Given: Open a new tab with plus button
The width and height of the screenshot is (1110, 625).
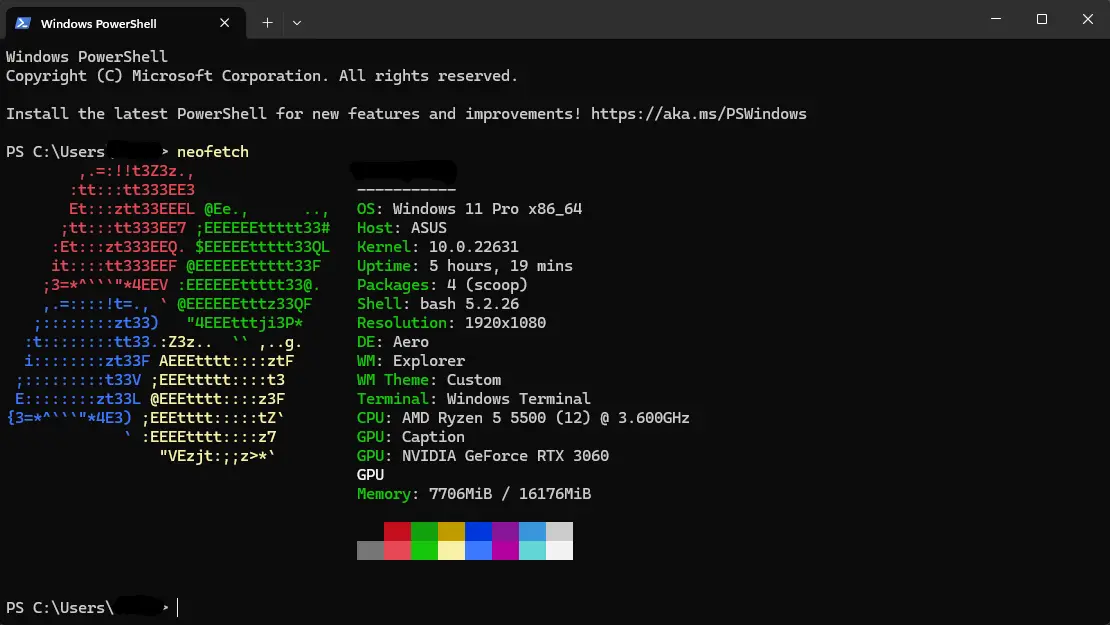Looking at the screenshot, I should (267, 23).
